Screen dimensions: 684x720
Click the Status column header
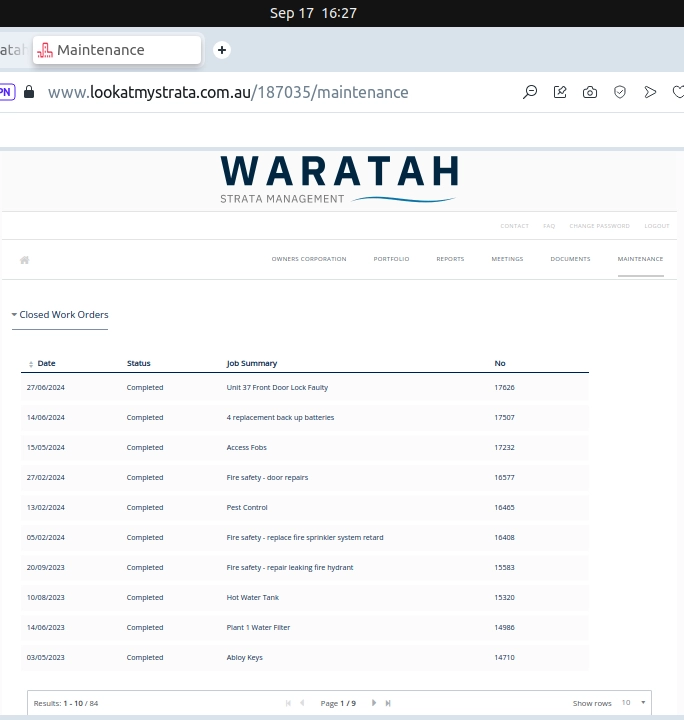click(139, 363)
